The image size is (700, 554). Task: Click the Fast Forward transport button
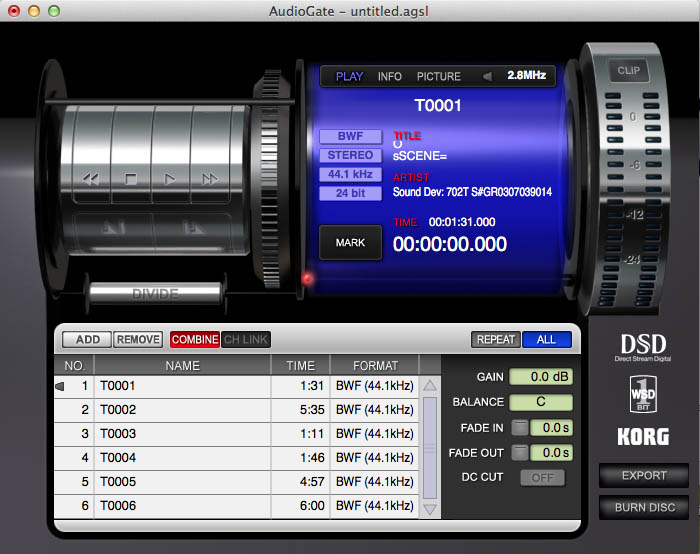coord(210,179)
